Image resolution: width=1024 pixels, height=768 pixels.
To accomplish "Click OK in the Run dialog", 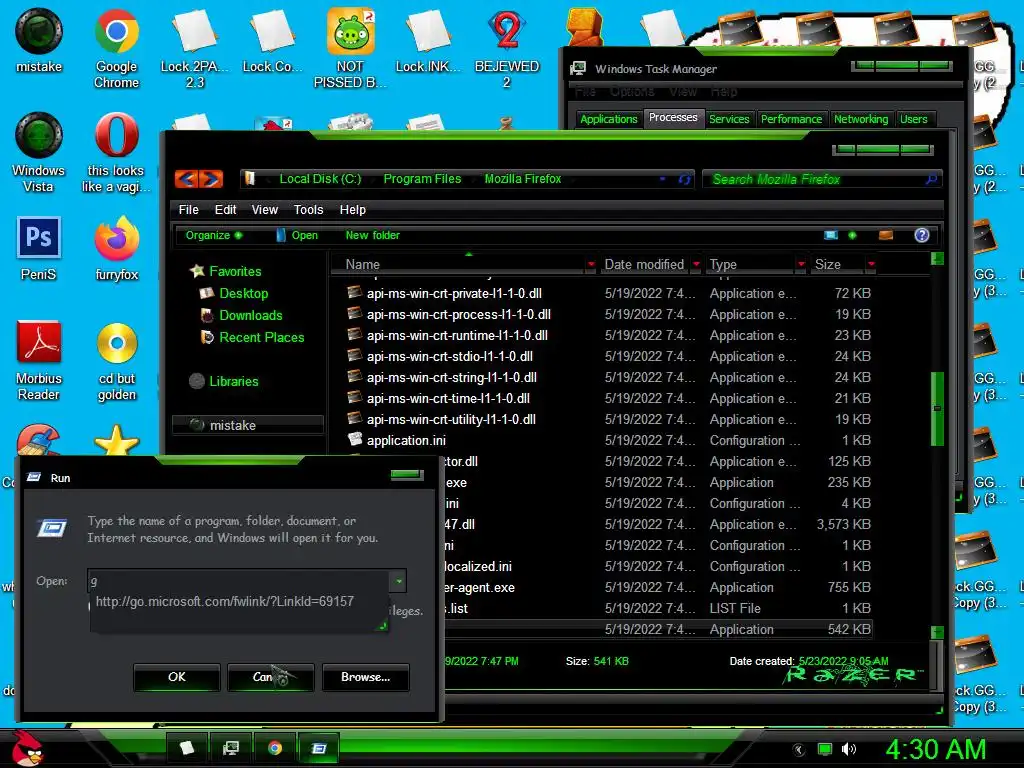I will coord(176,677).
